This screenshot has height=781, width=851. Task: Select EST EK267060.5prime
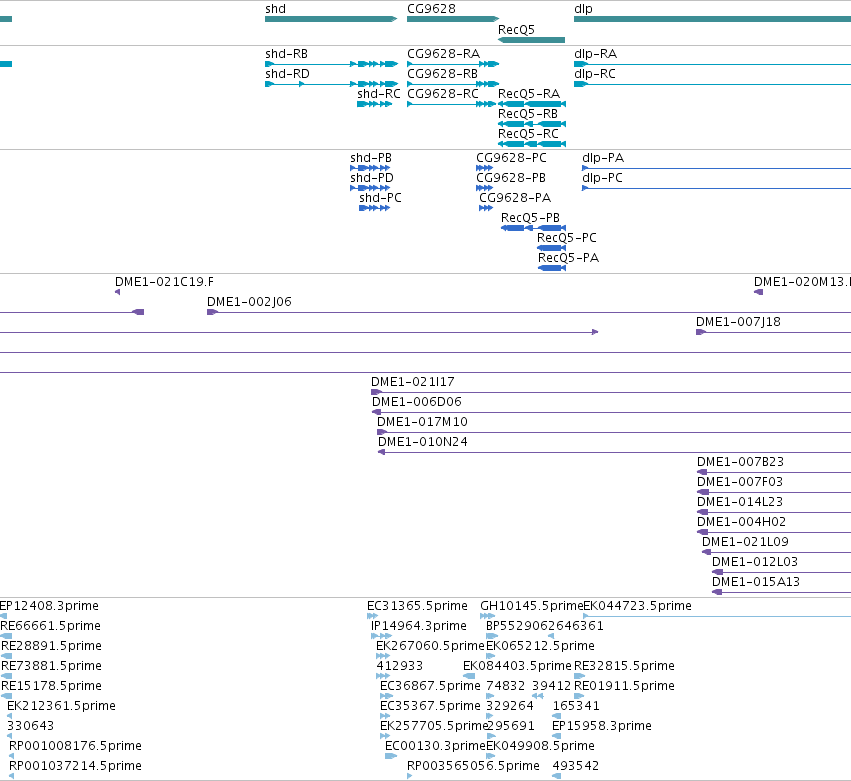[x=383, y=656]
